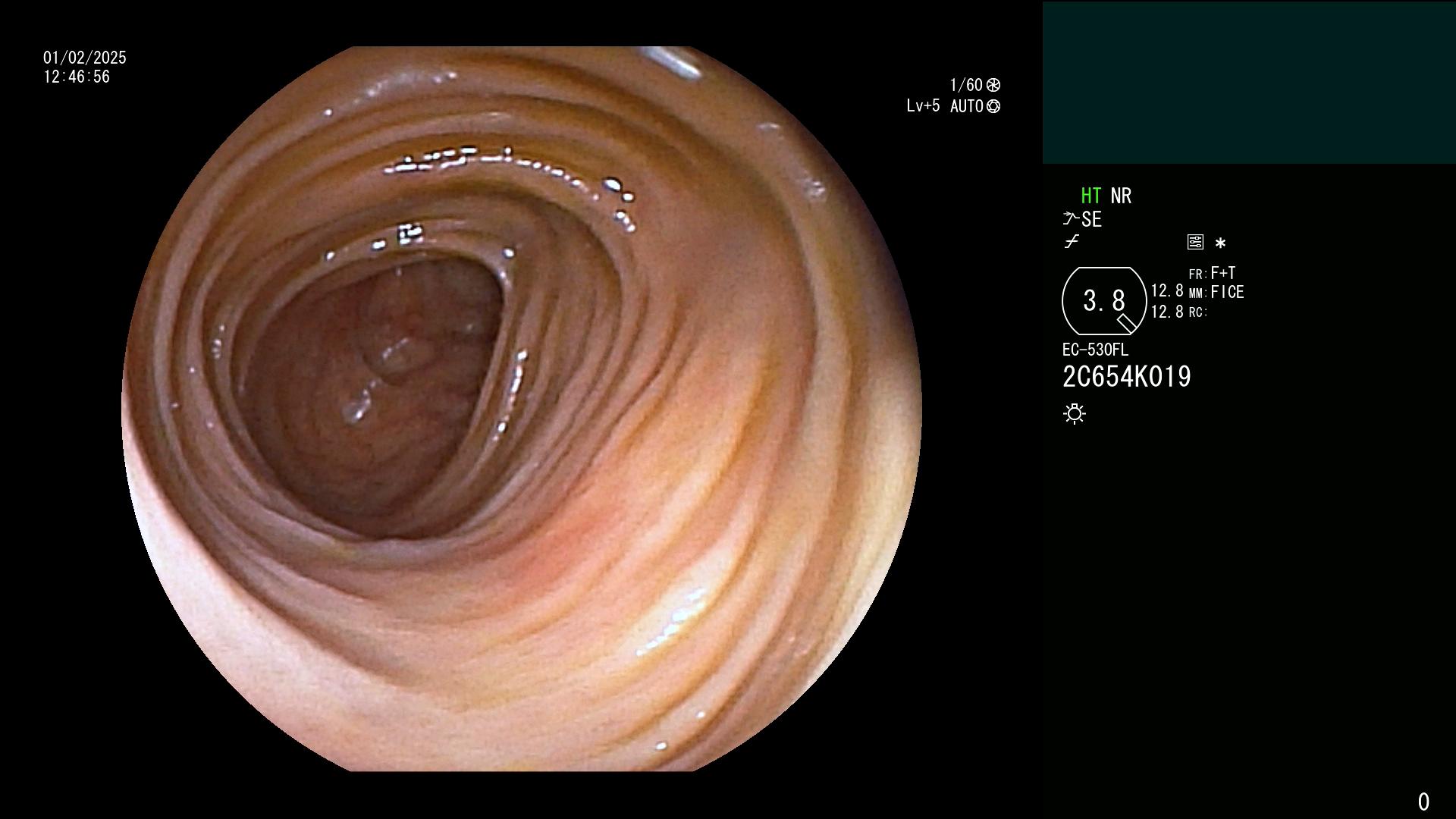Click the dark teal sub-screen panel
This screenshot has width=1456, height=819.
1249,83
